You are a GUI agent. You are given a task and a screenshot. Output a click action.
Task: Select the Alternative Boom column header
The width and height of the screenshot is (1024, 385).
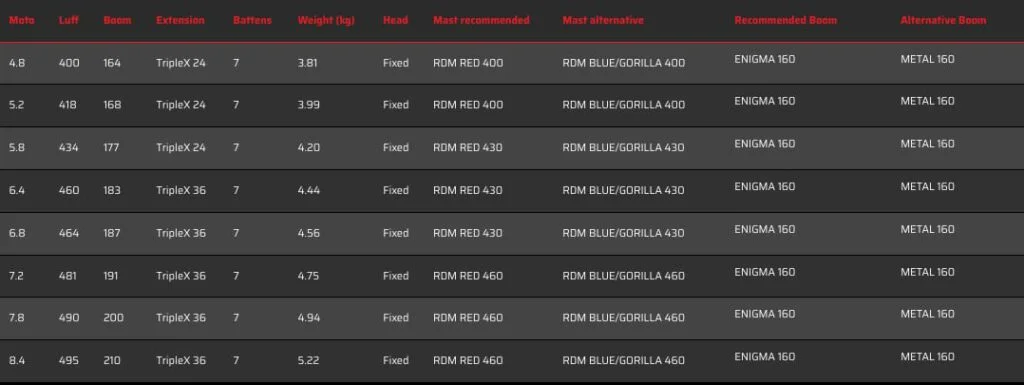[943, 20]
